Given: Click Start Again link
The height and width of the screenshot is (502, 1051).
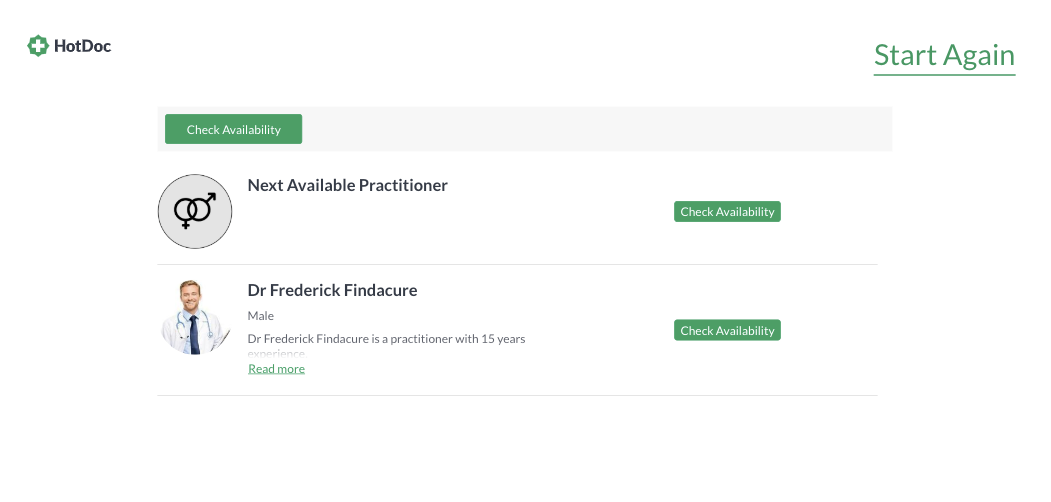Looking at the screenshot, I should pyautogui.click(x=944, y=56).
